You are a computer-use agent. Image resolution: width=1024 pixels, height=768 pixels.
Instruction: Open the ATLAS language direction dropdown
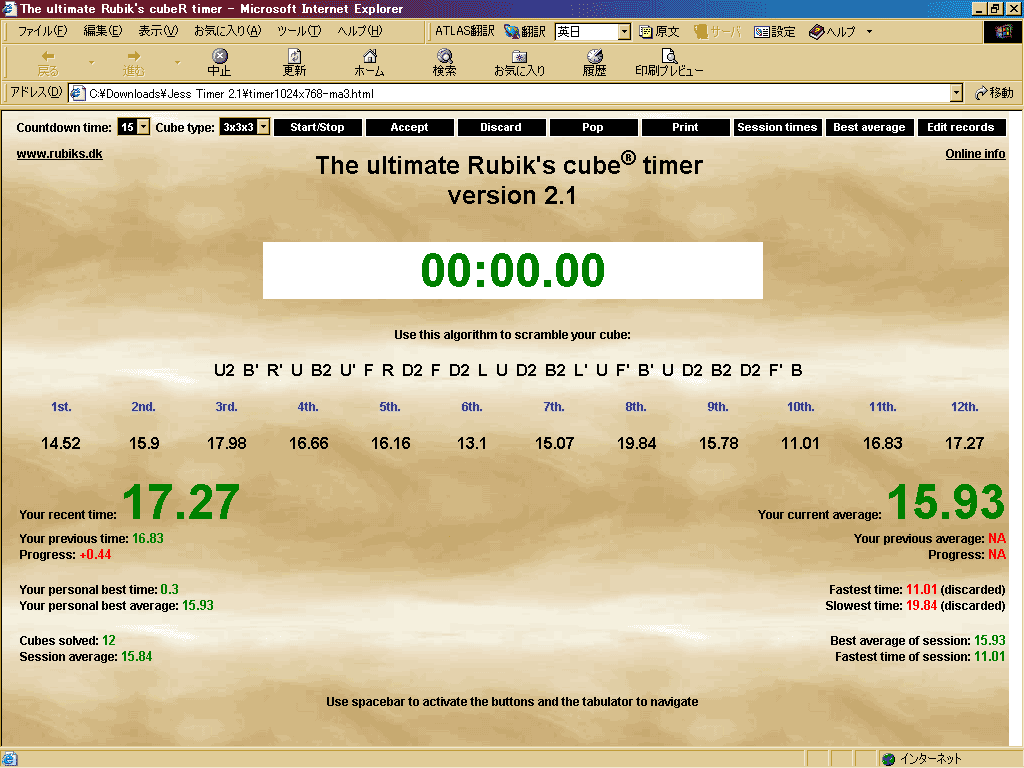pyautogui.click(x=624, y=32)
